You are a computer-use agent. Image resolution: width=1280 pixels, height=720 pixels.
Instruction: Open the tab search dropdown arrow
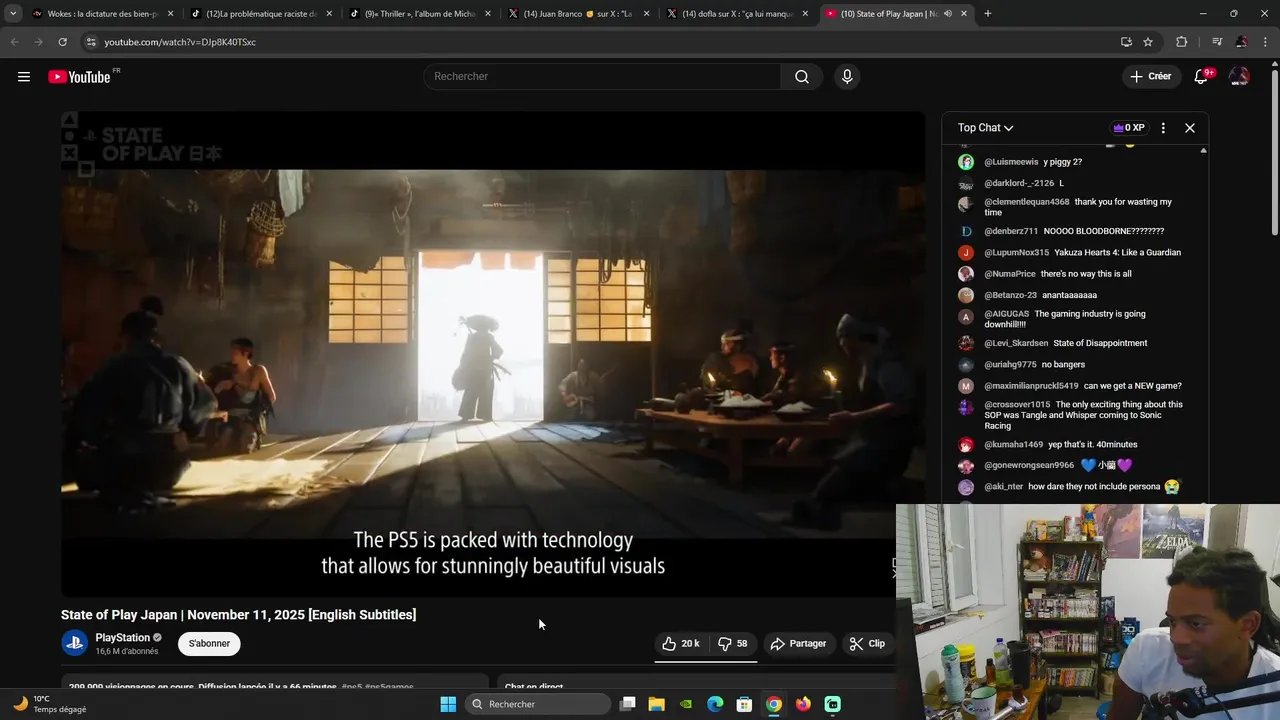pyautogui.click(x=13, y=14)
